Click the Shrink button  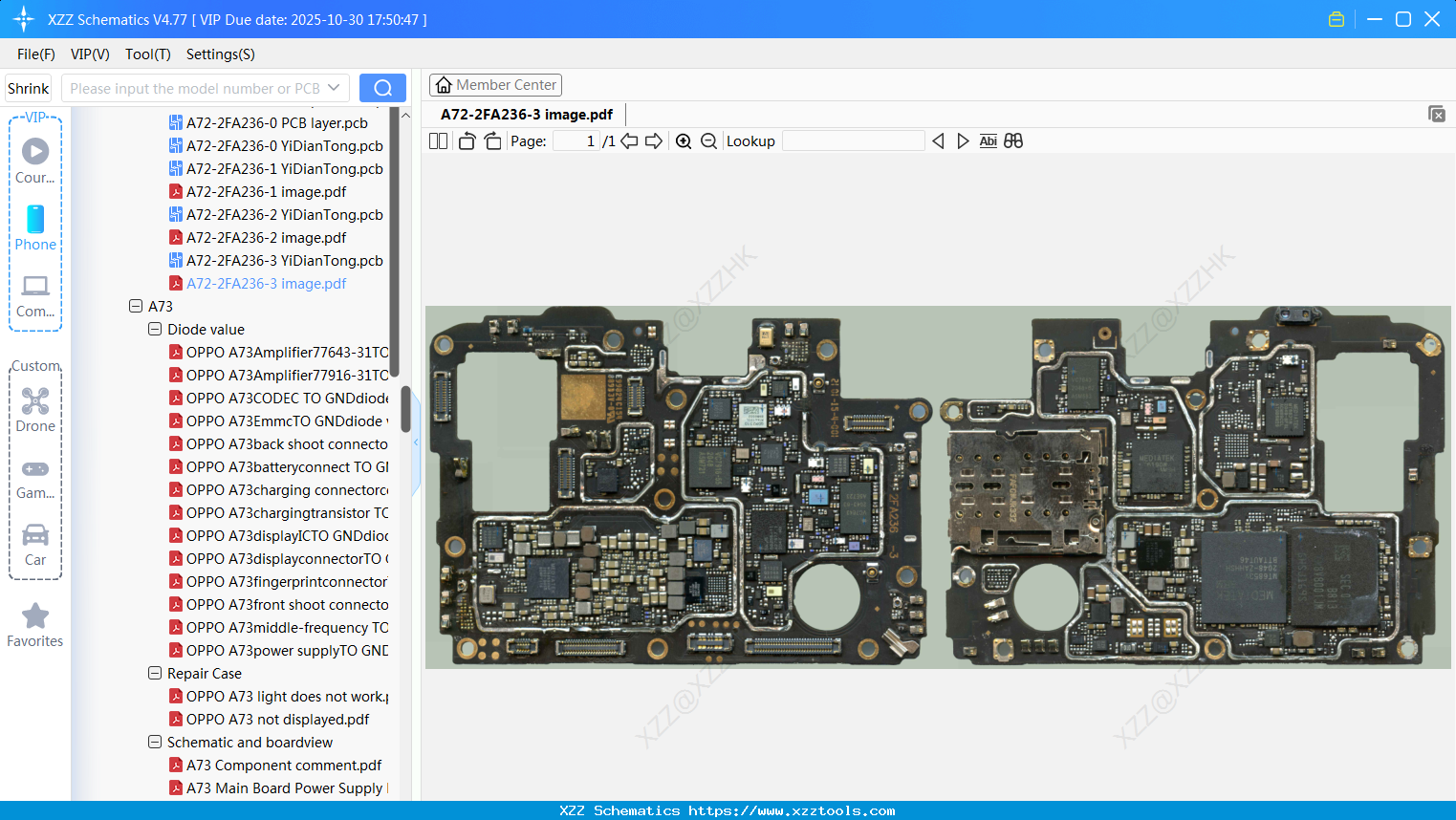[x=28, y=88]
